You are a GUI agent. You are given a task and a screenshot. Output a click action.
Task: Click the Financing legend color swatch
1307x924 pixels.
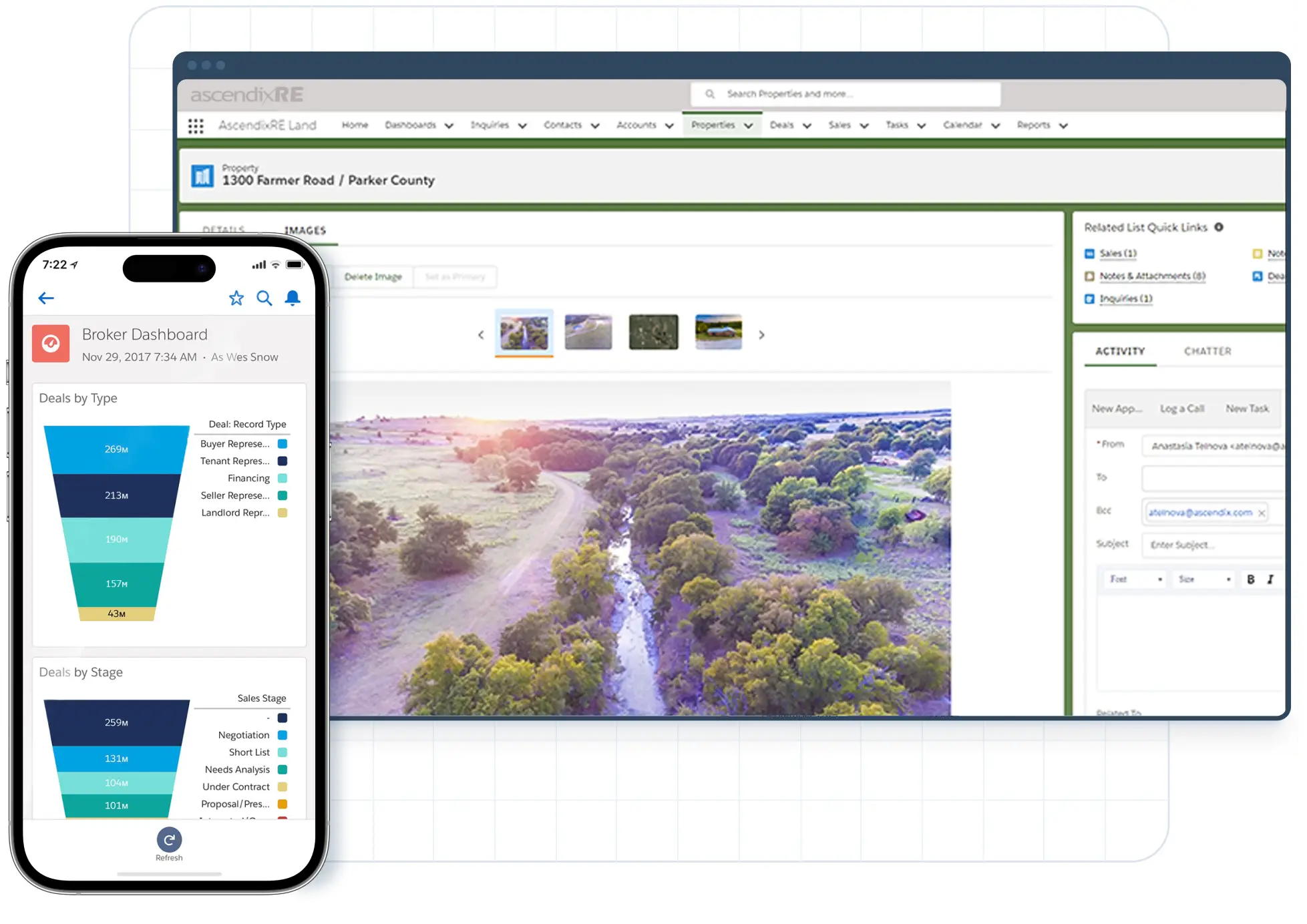coord(283,479)
